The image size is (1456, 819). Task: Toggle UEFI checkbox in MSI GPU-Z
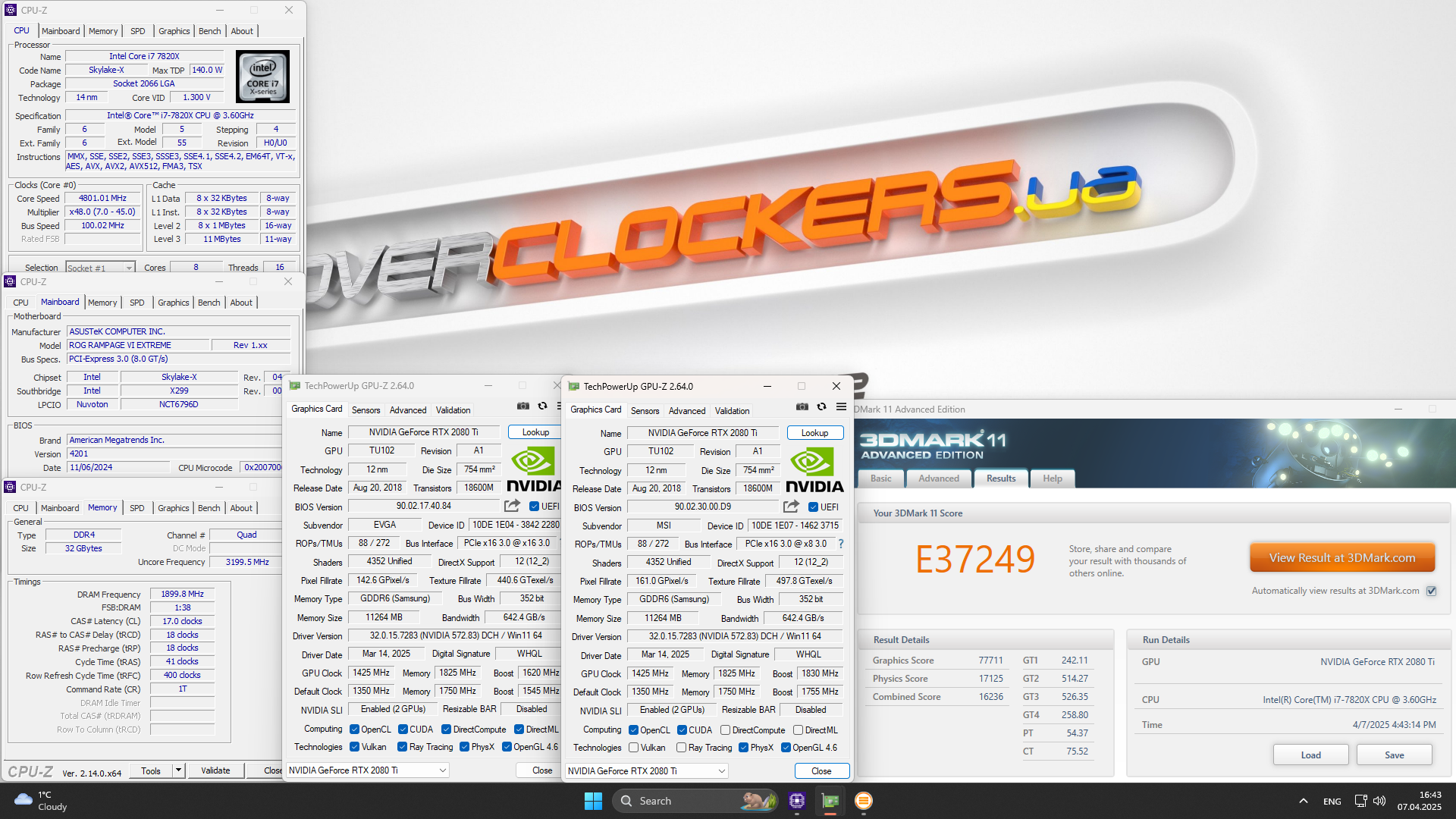pos(813,507)
